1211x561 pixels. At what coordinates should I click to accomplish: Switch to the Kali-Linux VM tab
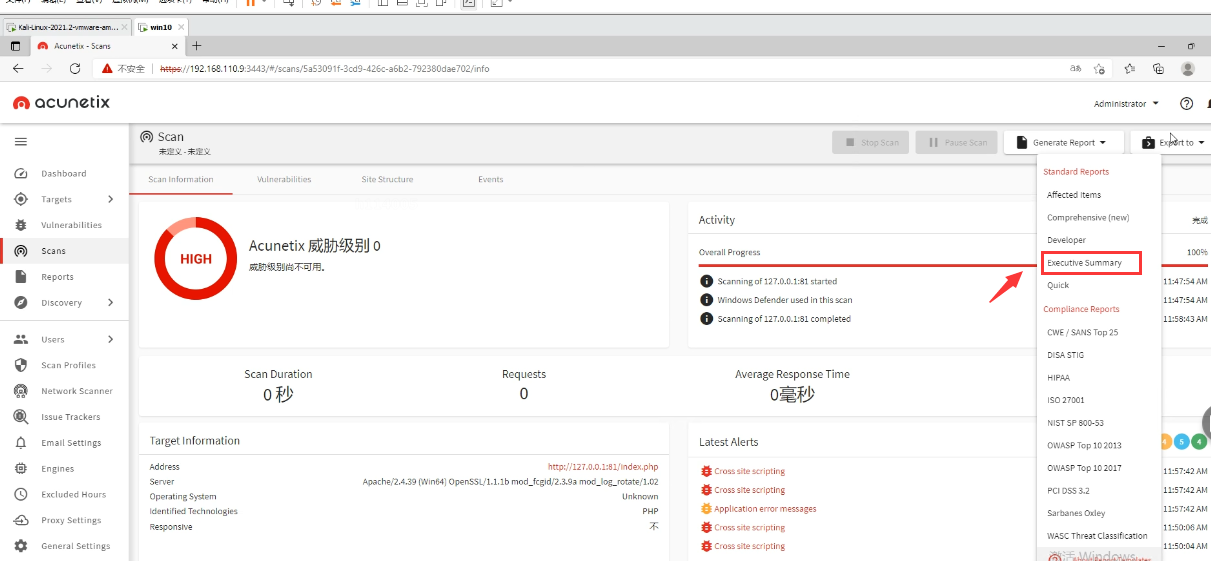pyautogui.click(x=66, y=27)
